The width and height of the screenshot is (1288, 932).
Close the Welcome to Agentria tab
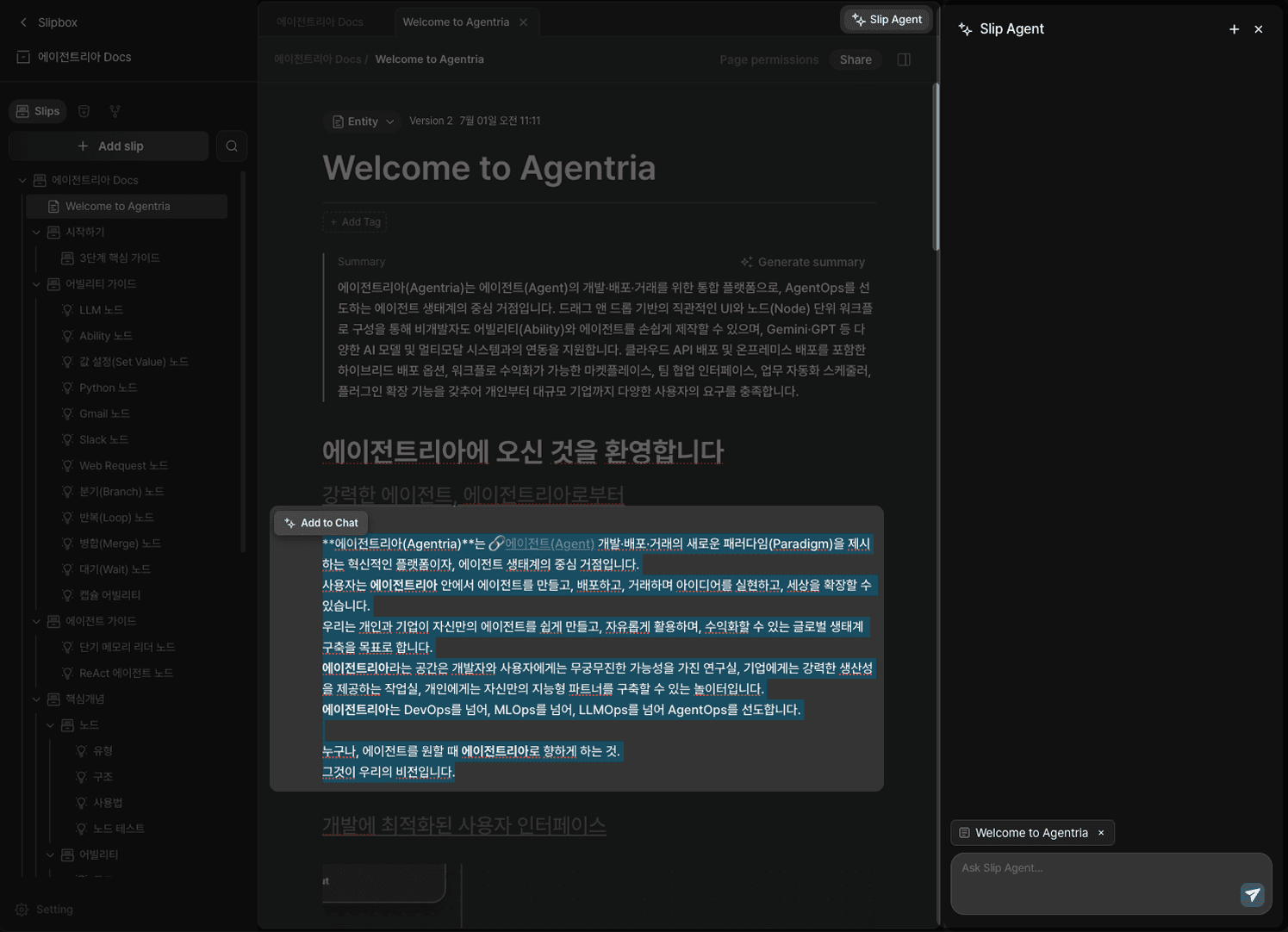coord(524,22)
